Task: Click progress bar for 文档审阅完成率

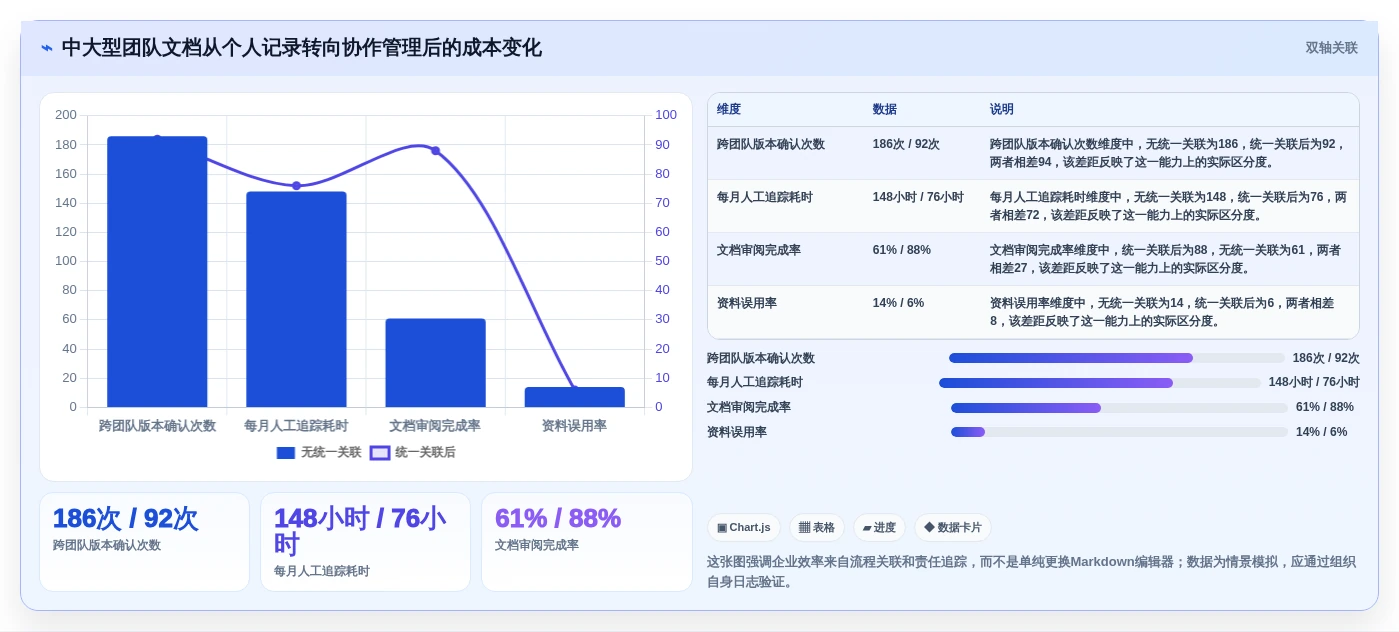Action: pos(1119,408)
